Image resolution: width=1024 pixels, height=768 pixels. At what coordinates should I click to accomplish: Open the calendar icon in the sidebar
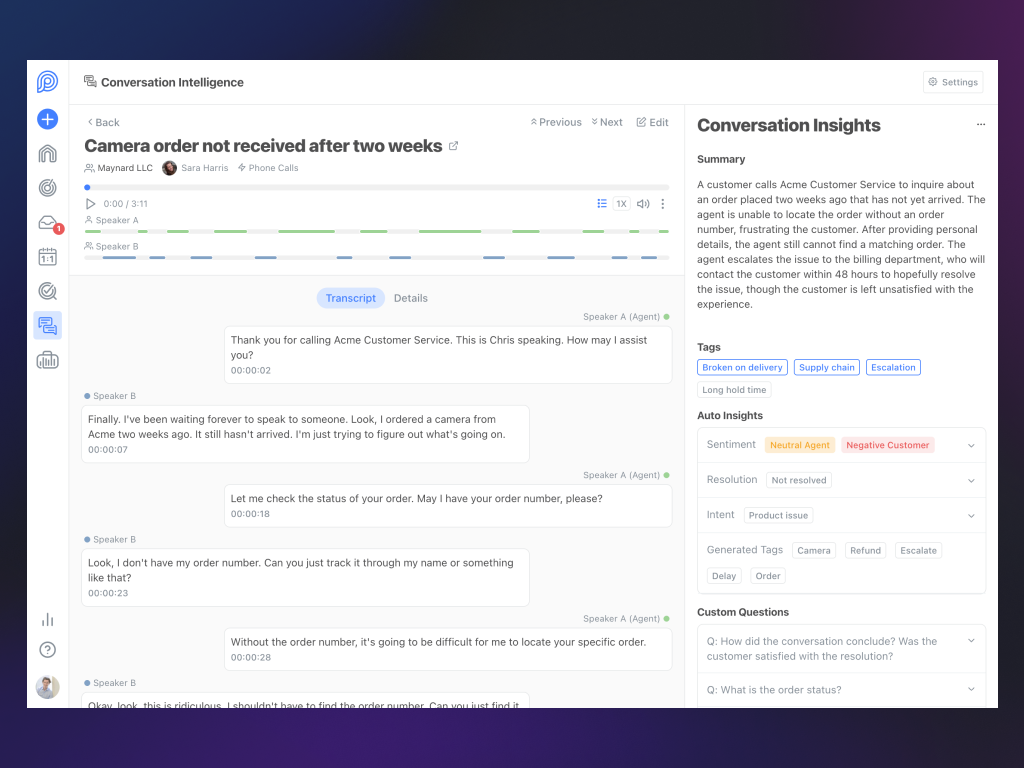47,256
